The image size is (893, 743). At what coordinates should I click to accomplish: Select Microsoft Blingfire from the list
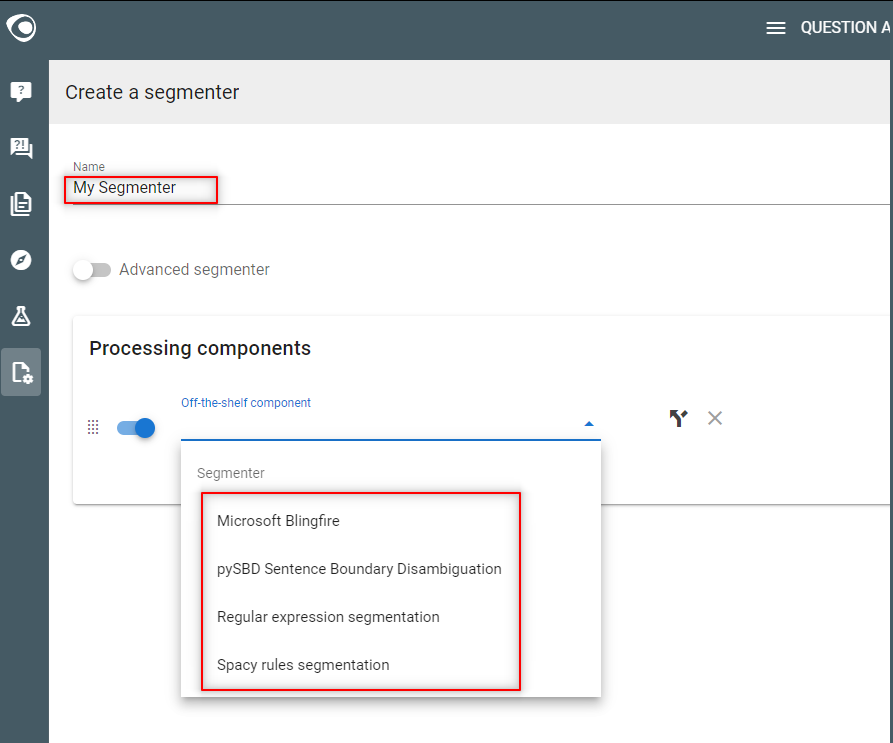click(x=277, y=521)
